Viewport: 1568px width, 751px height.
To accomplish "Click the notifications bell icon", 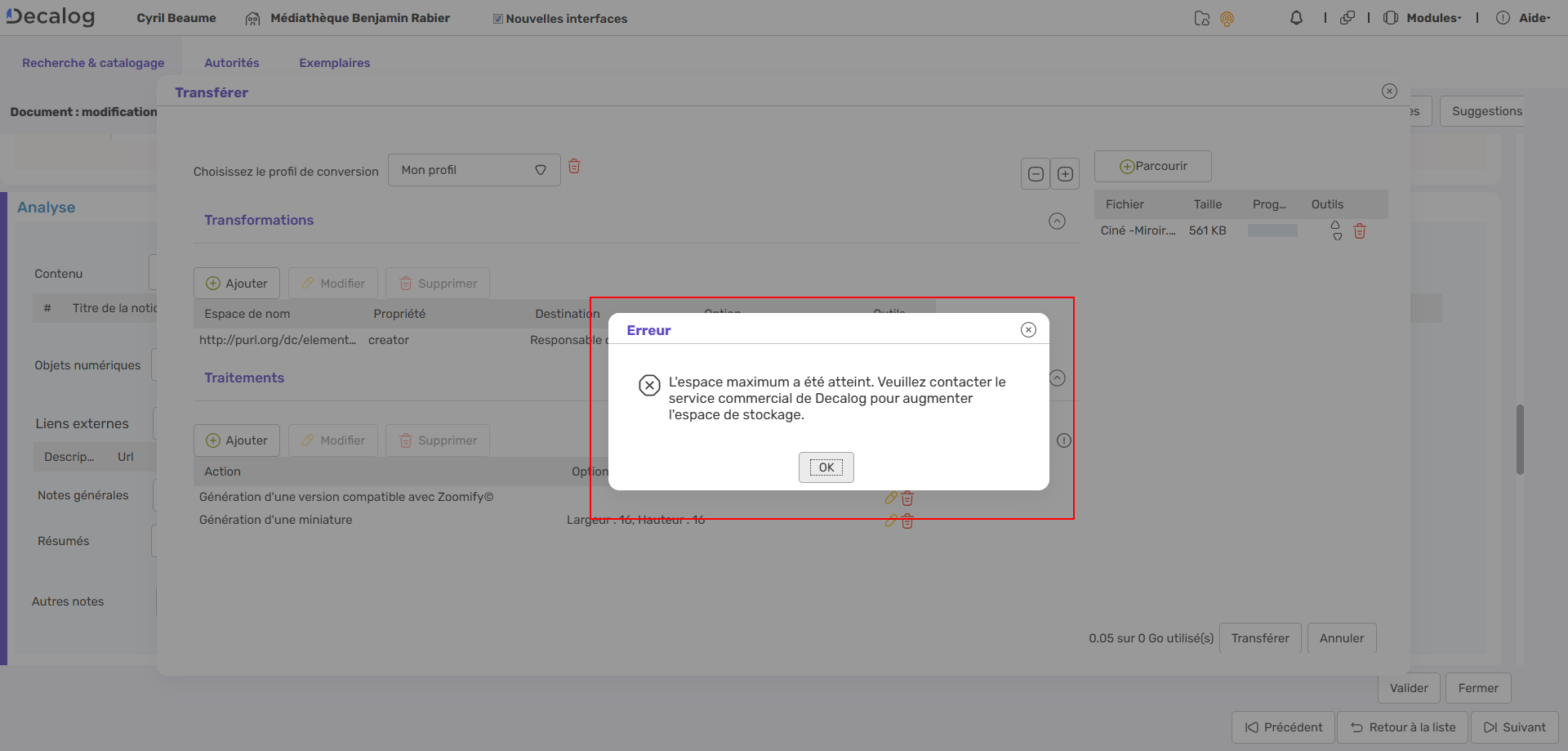I will 1296,18.
